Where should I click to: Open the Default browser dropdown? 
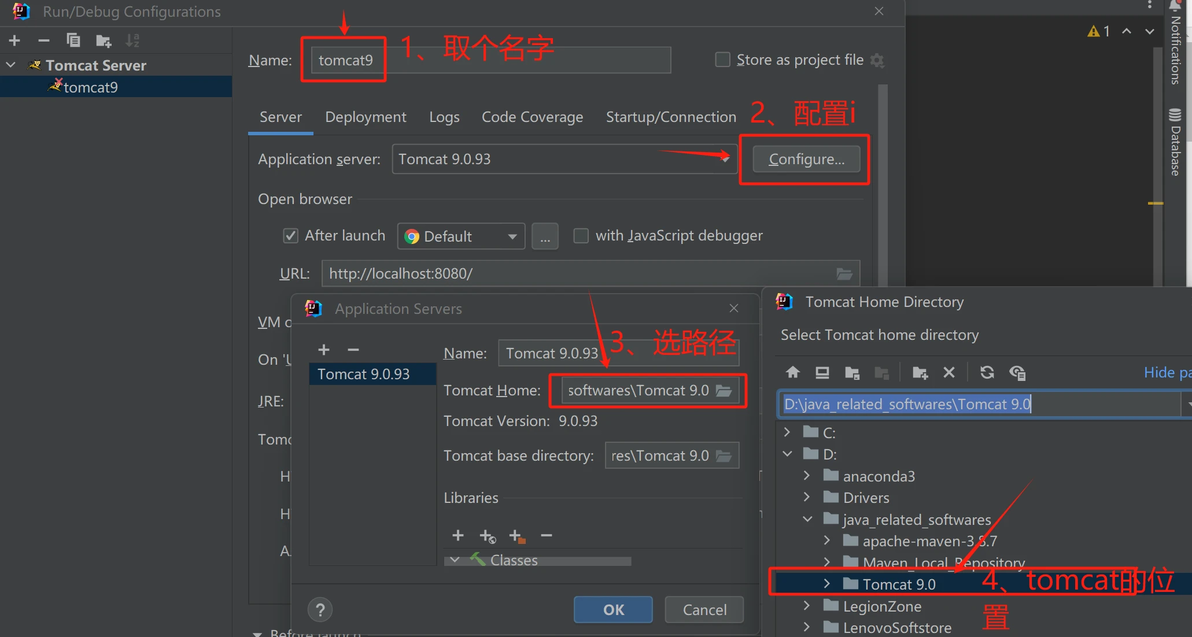click(461, 236)
